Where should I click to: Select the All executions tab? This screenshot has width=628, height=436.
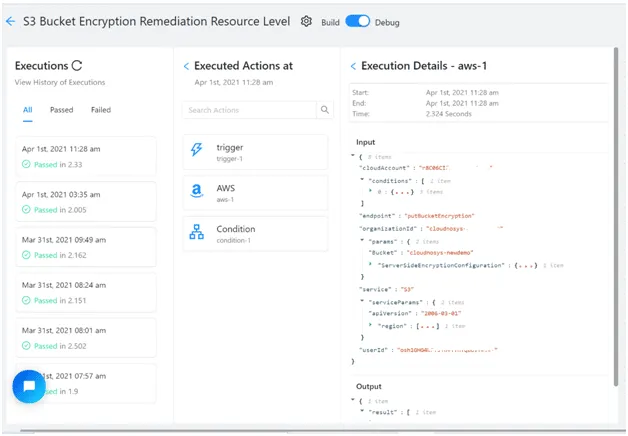coord(27,110)
